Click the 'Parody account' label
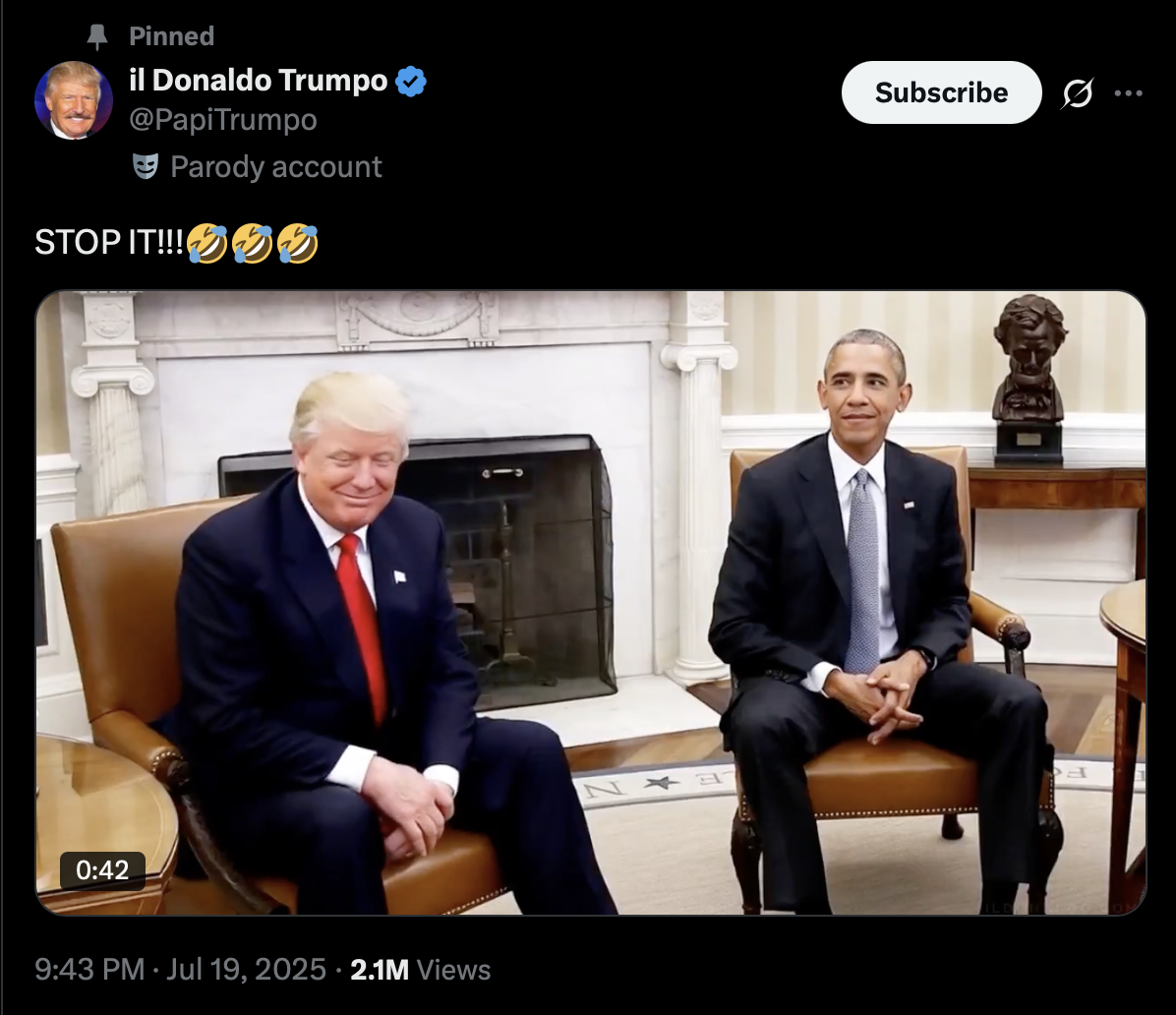1176x1015 pixels. click(276, 166)
